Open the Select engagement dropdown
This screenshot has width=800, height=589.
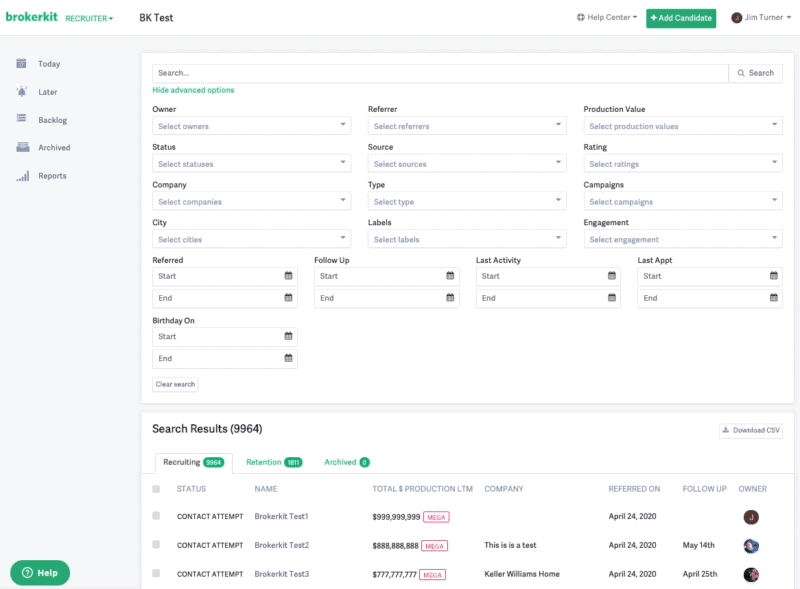click(683, 239)
